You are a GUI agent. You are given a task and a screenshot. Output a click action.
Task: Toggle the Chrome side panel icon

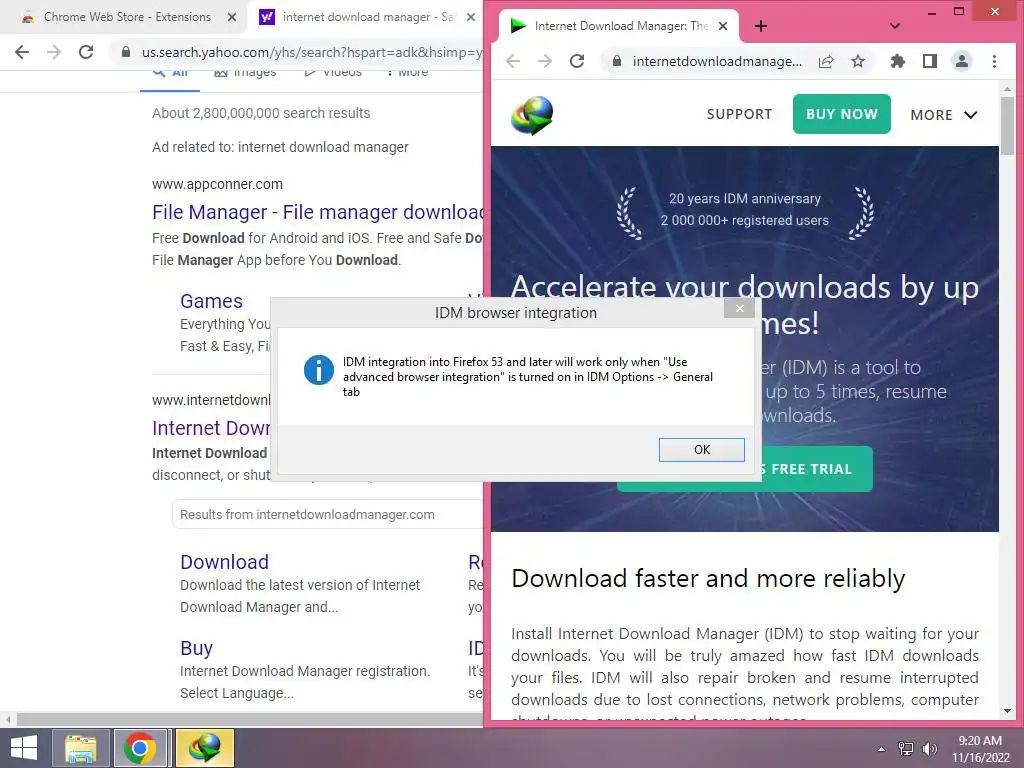click(x=929, y=61)
